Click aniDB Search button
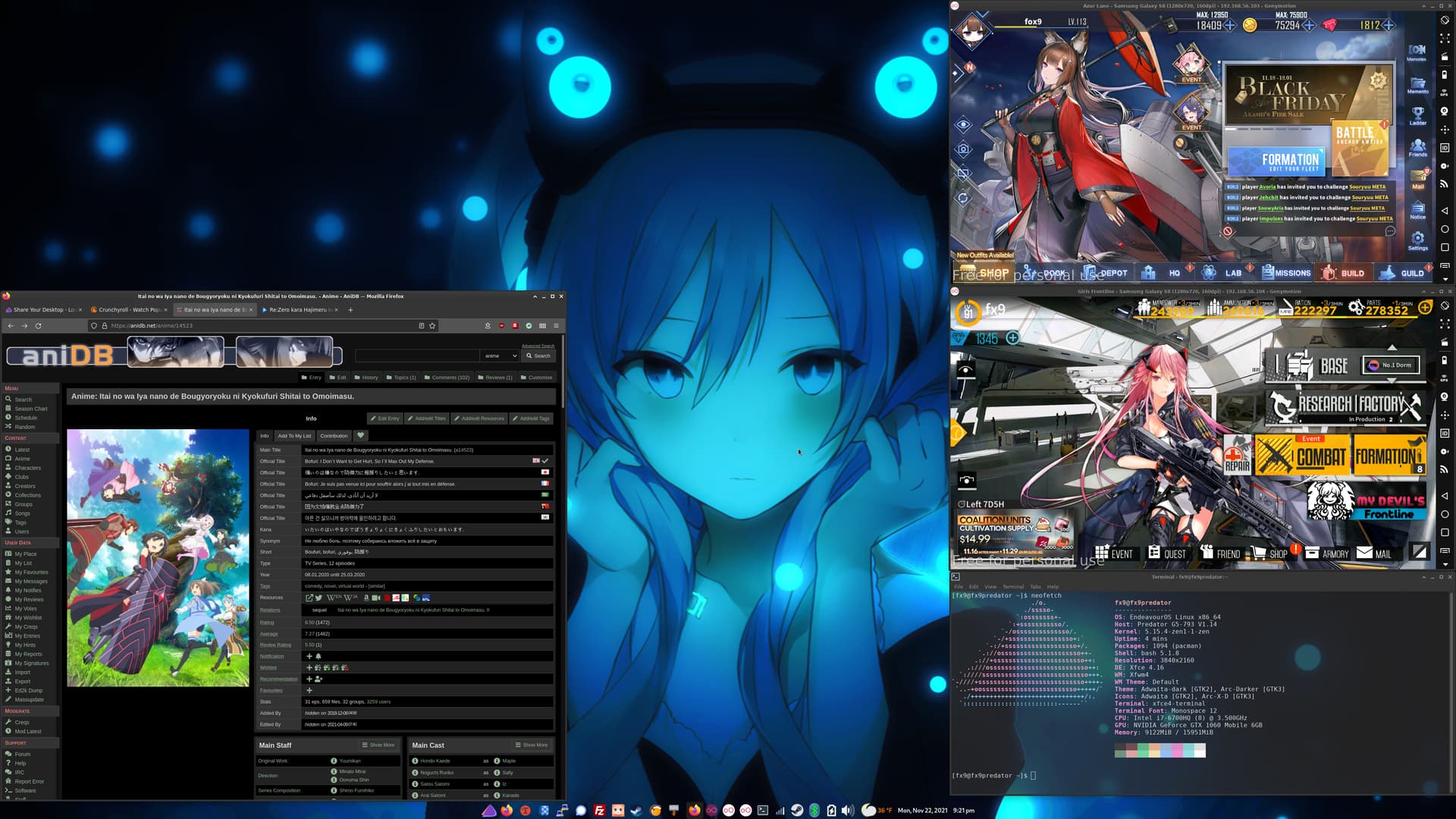The width and height of the screenshot is (1456, 819). click(x=538, y=356)
